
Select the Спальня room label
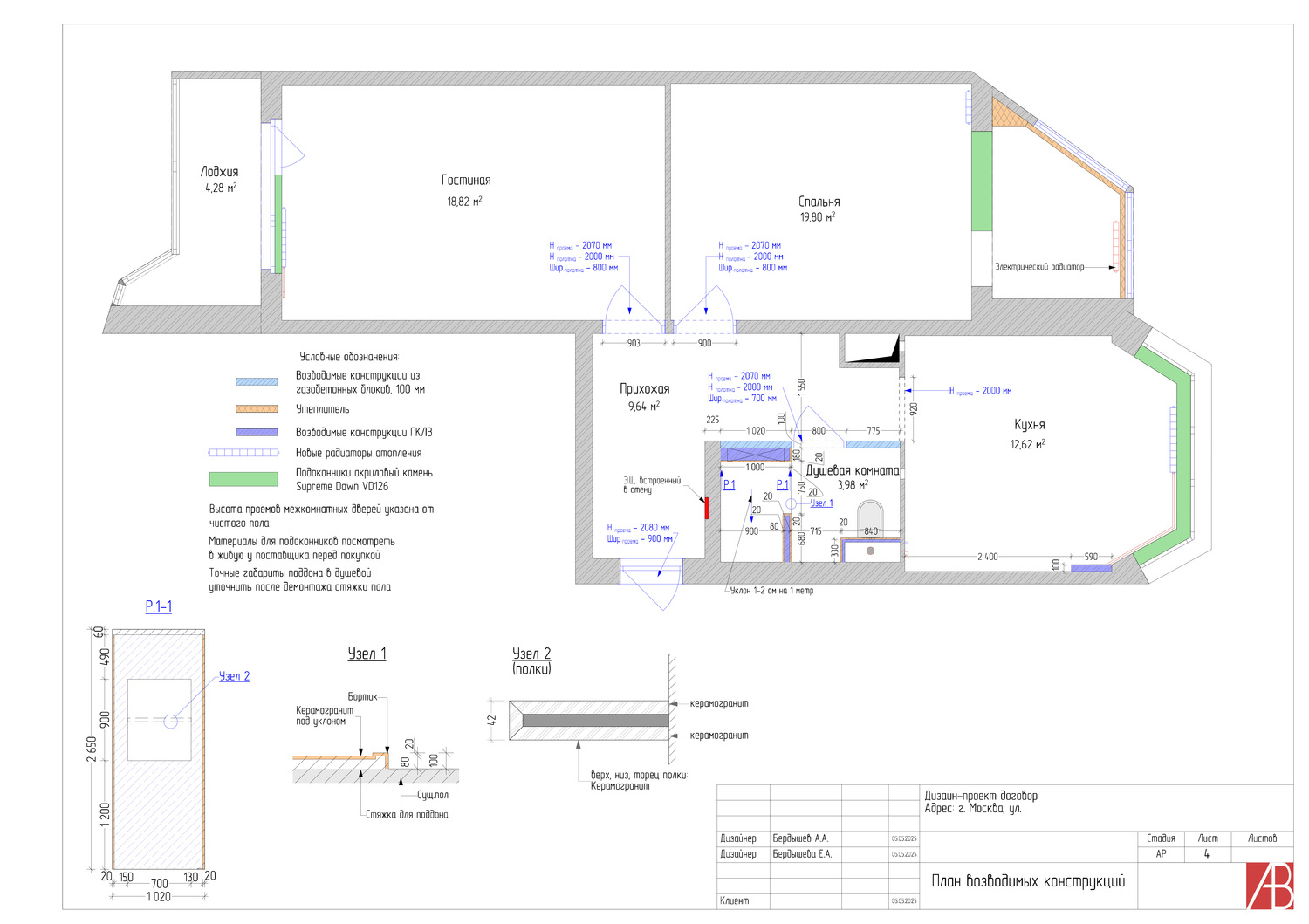click(x=819, y=202)
